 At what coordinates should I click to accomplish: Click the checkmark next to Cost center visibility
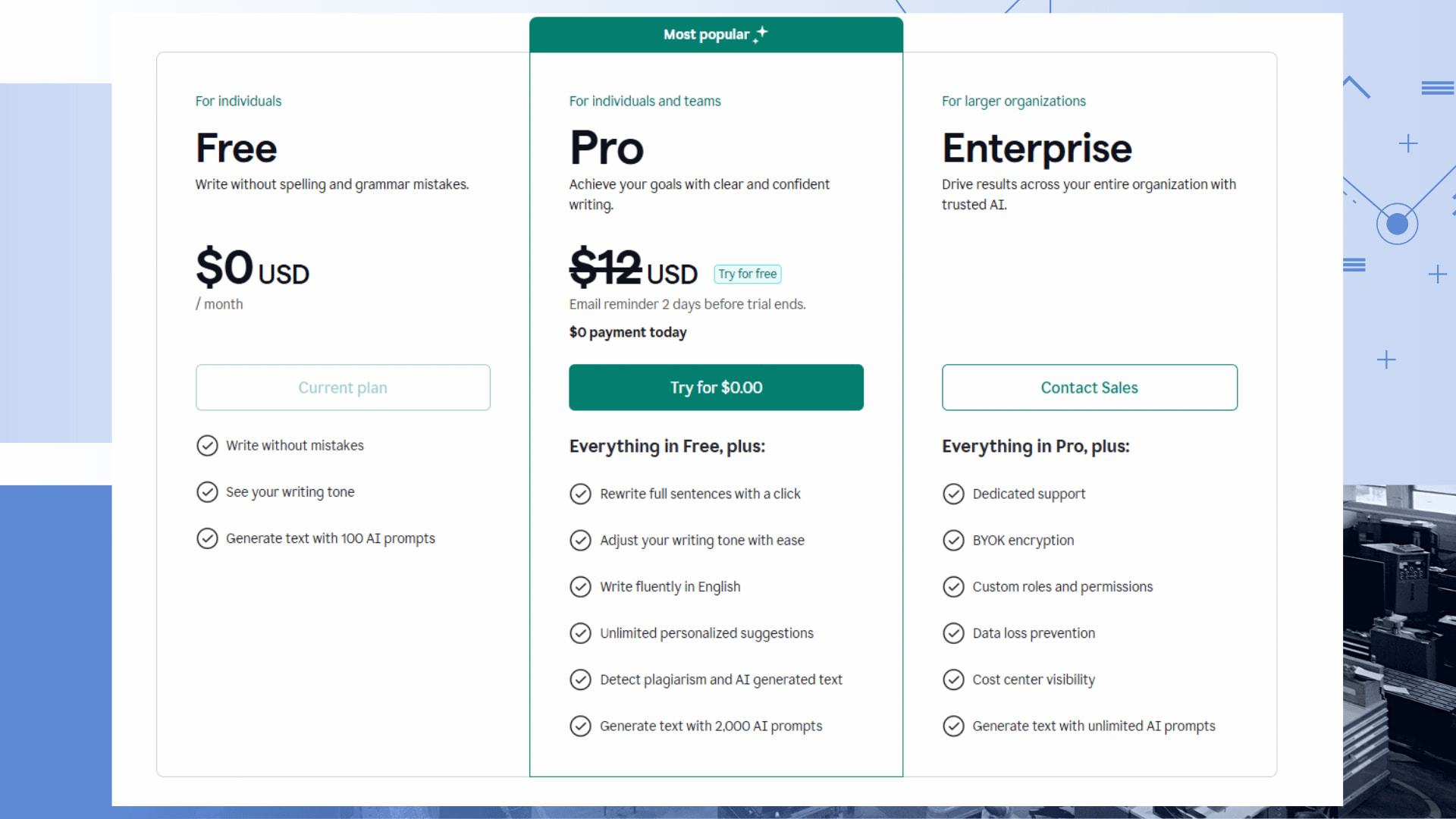tap(954, 679)
